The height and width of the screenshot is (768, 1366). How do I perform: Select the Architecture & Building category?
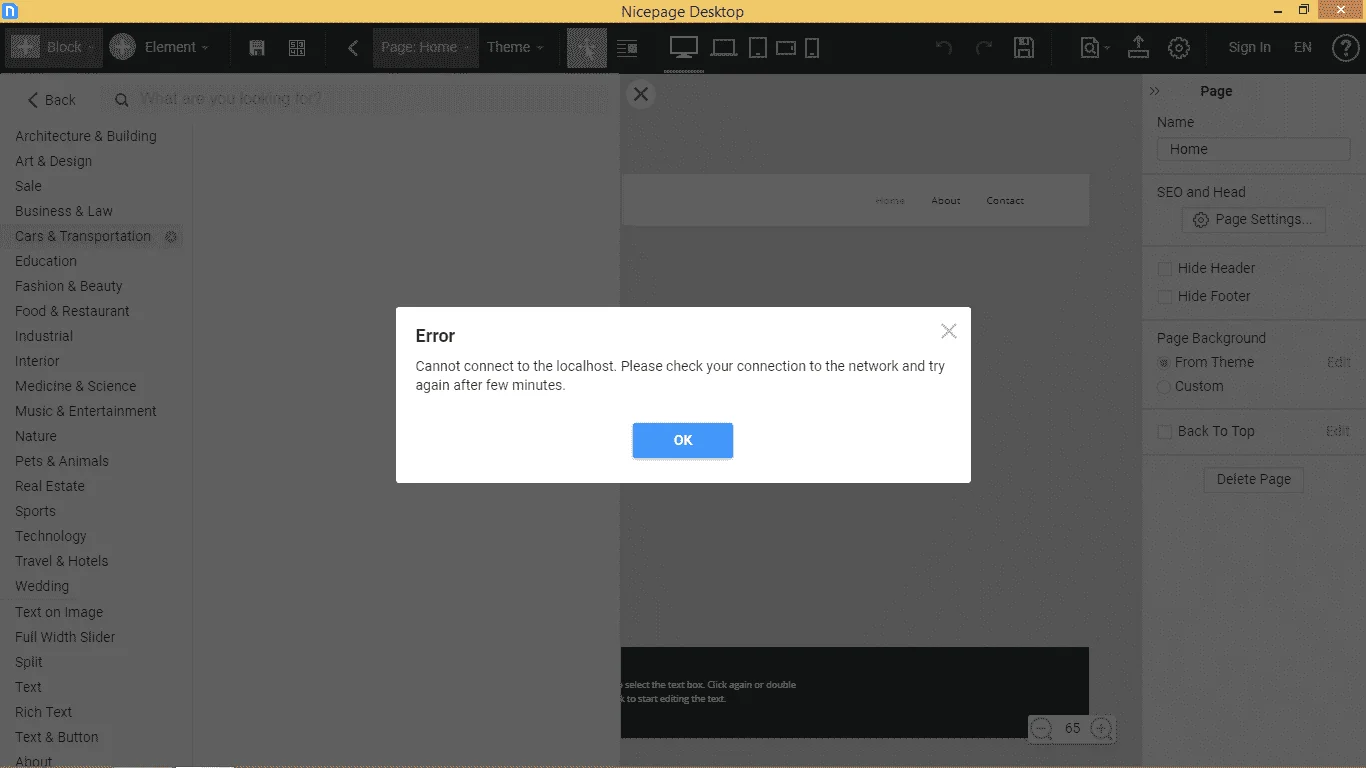tap(86, 136)
